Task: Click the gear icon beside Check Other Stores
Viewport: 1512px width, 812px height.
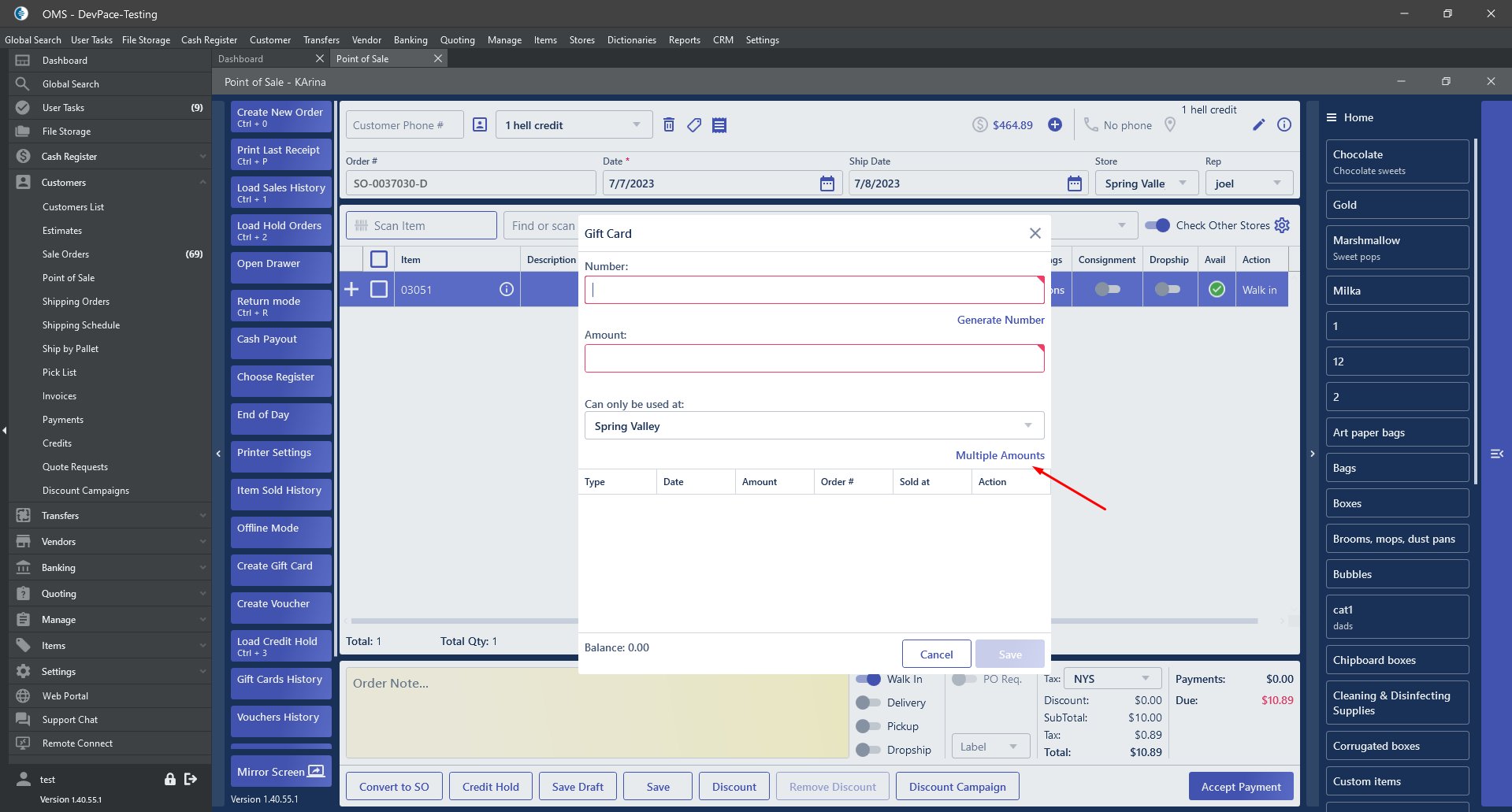Action: (x=1283, y=225)
